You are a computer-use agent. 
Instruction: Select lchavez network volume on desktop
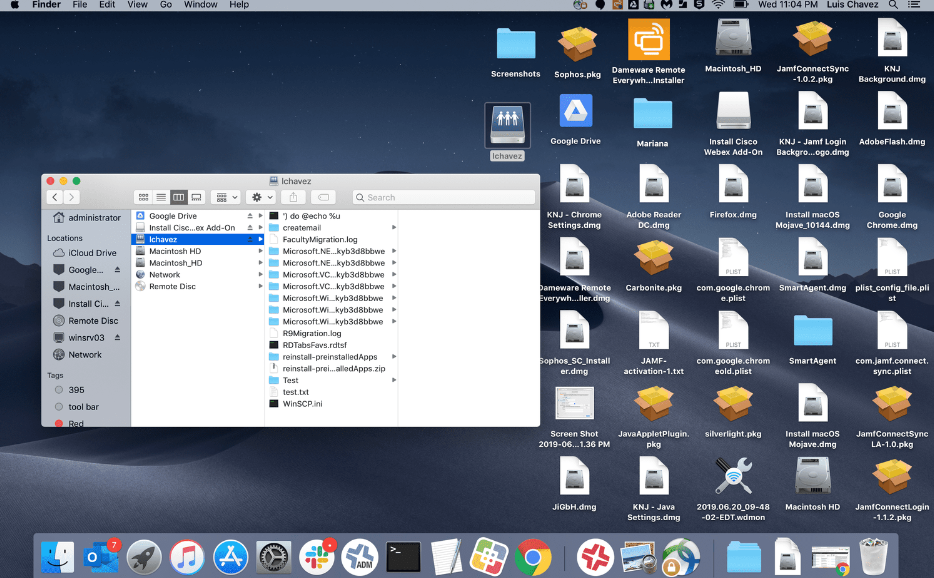tap(508, 132)
